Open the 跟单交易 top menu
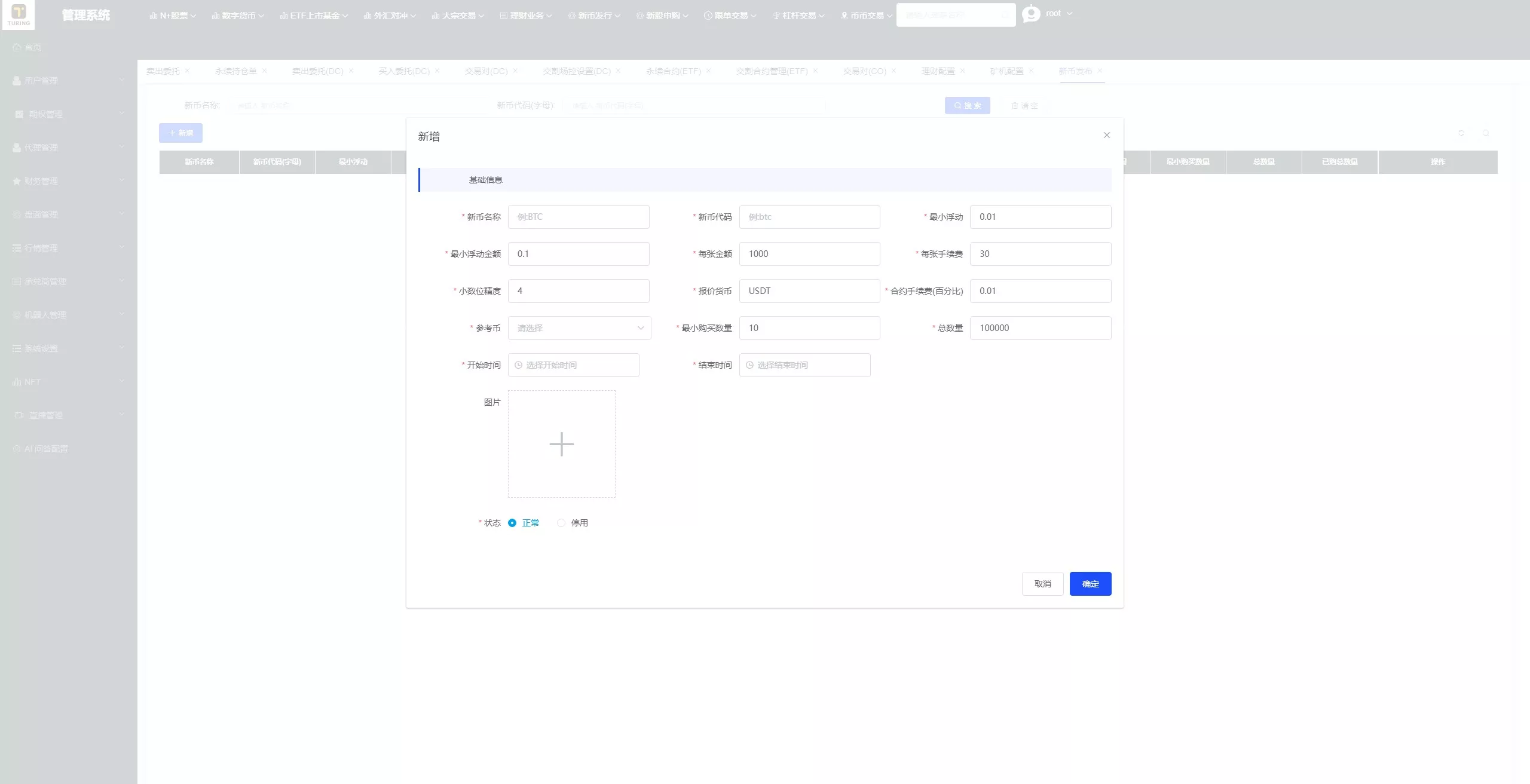Screen dimensions: 1530x784 [x=730, y=16]
